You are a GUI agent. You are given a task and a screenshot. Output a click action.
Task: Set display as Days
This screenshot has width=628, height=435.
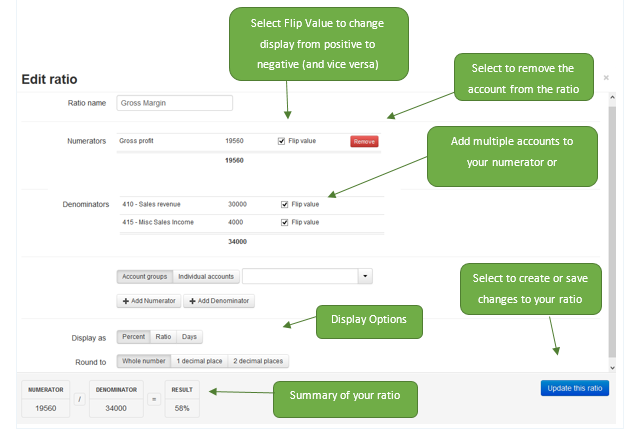click(189, 337)
